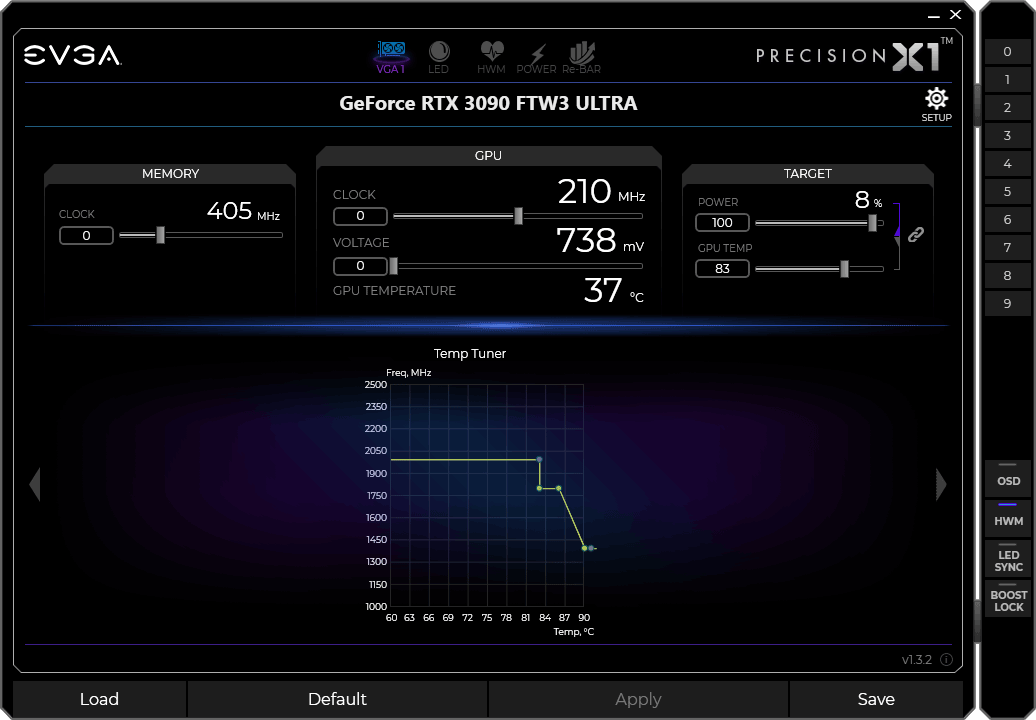Toggle the BOOST LOCK switch
This screenshot has height=720, width=1036.
coord(1008,600)
